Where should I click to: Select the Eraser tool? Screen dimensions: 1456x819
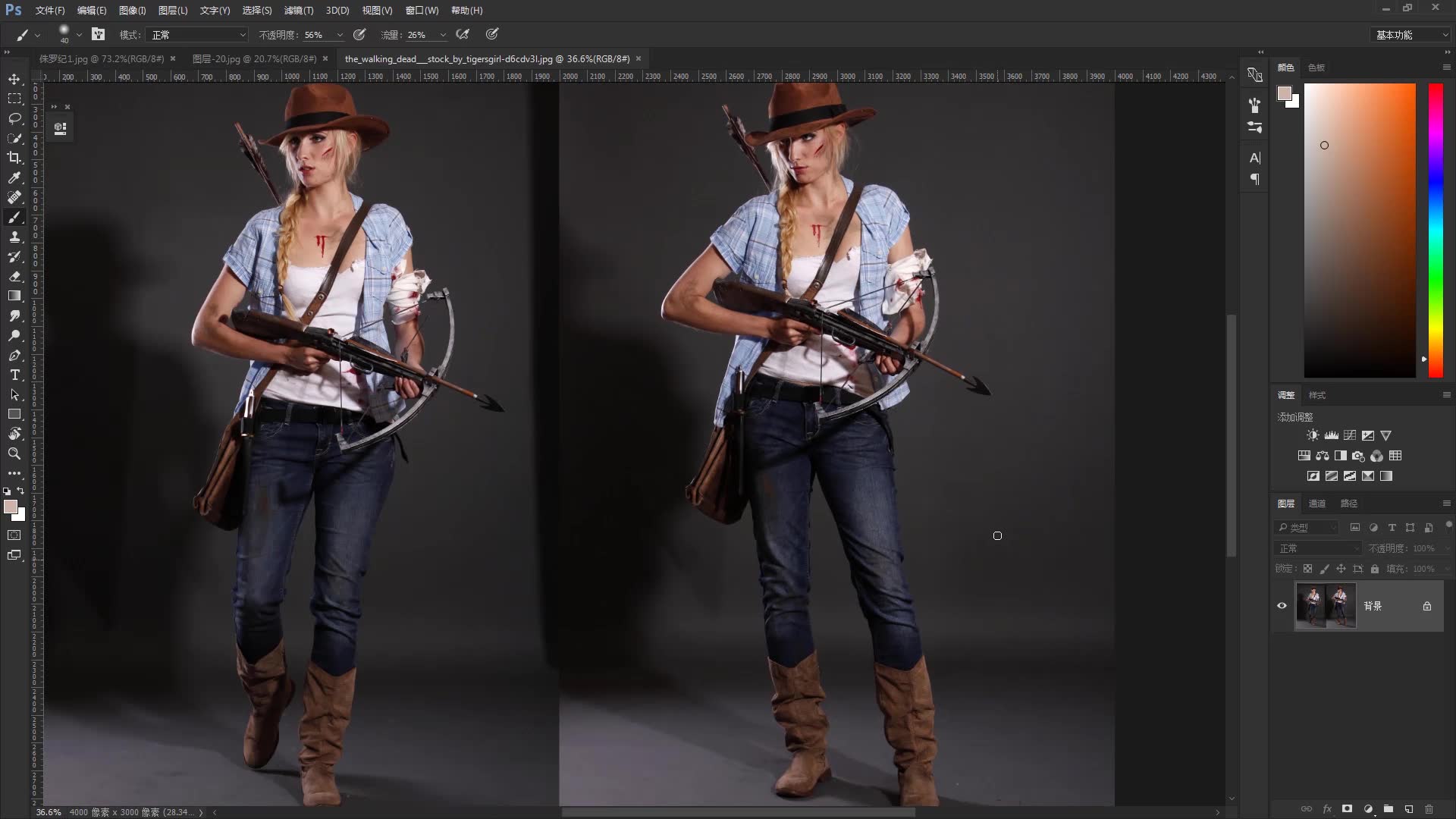(x=14, y=276)
